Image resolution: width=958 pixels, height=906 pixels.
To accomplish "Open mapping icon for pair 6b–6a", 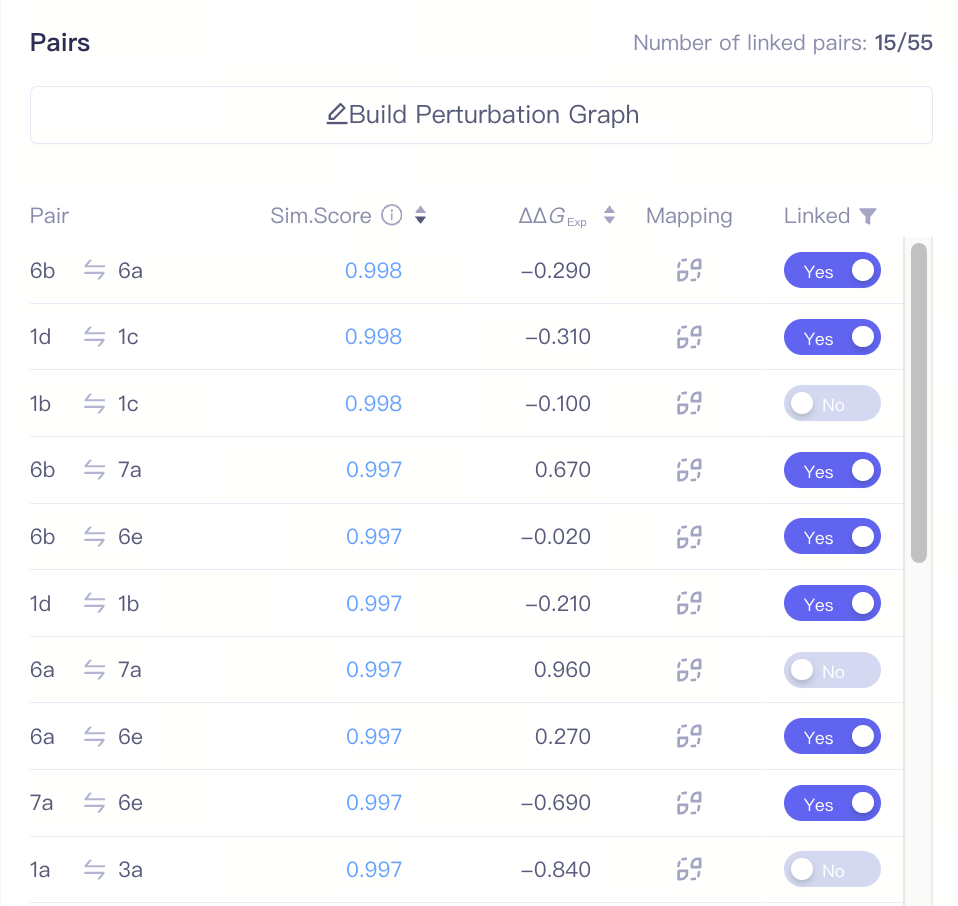I will (689, 270).
